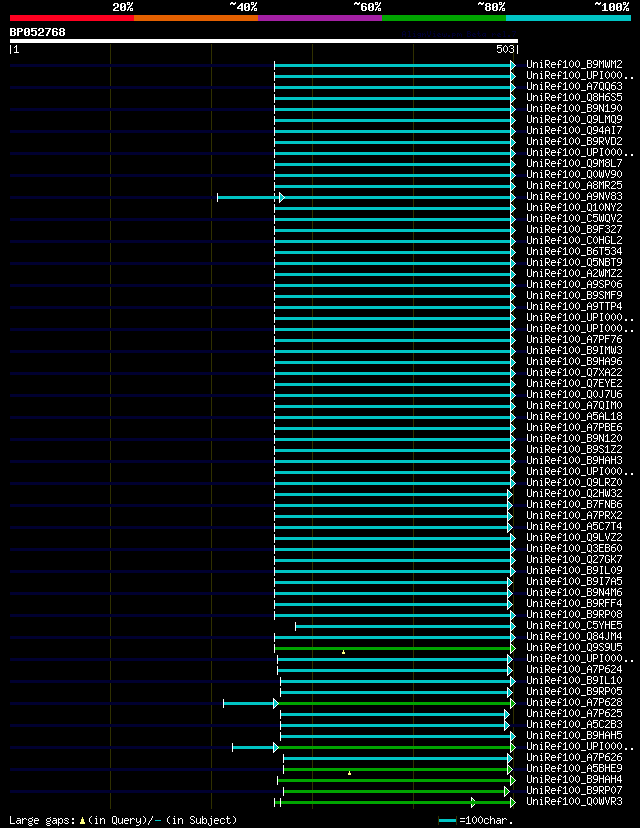The width and height of the screenshot is (640, 828).
Task: Open the UniRef100_A7QQ63 hit label
Action: pos(574,87)
